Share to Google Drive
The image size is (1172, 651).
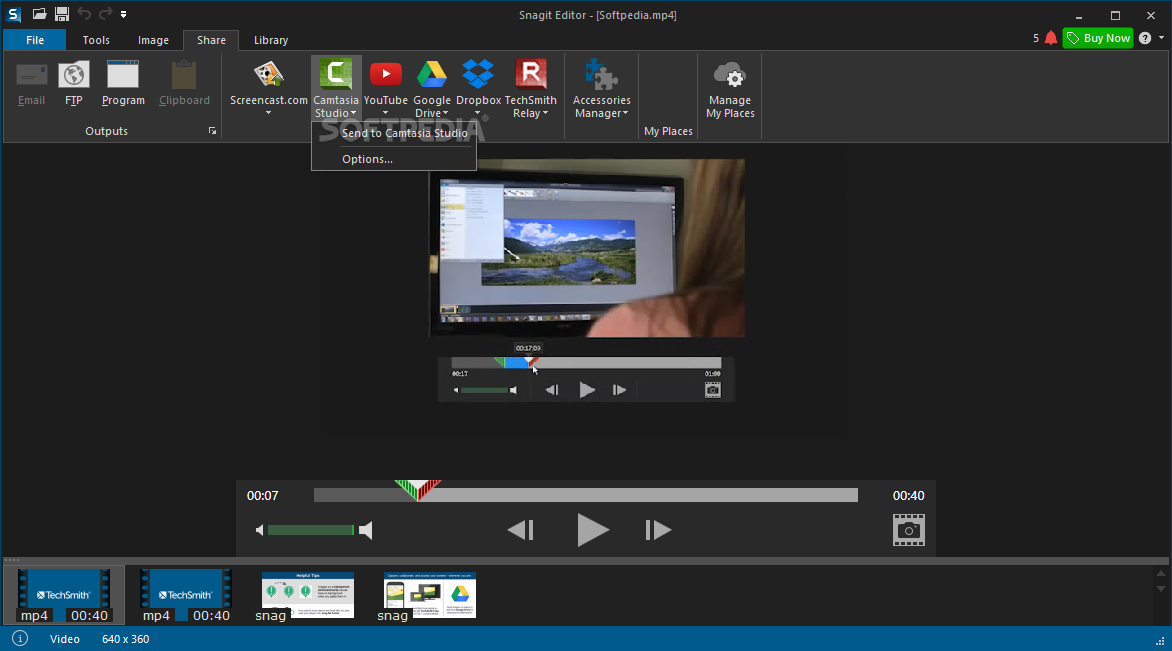(432, 87)
